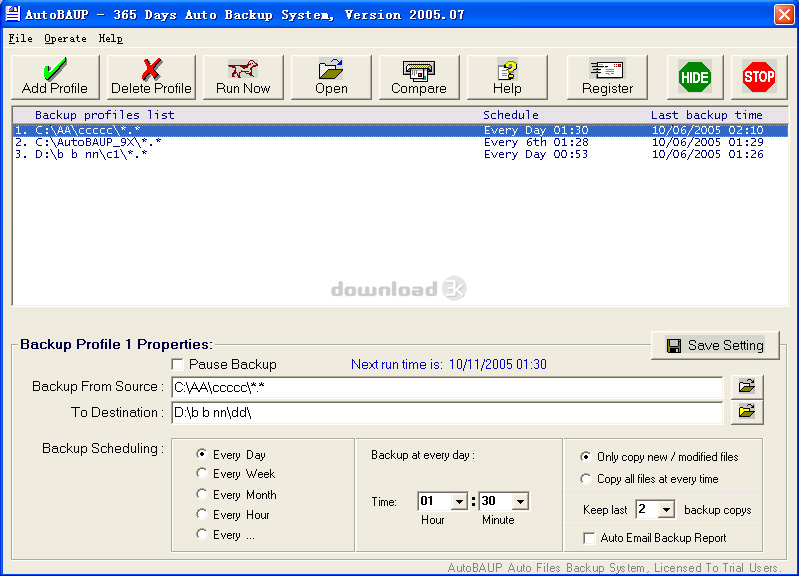Click the Last backup time column header
The height and width of the screenshot is (576, 799).
(x=706, y=115)
